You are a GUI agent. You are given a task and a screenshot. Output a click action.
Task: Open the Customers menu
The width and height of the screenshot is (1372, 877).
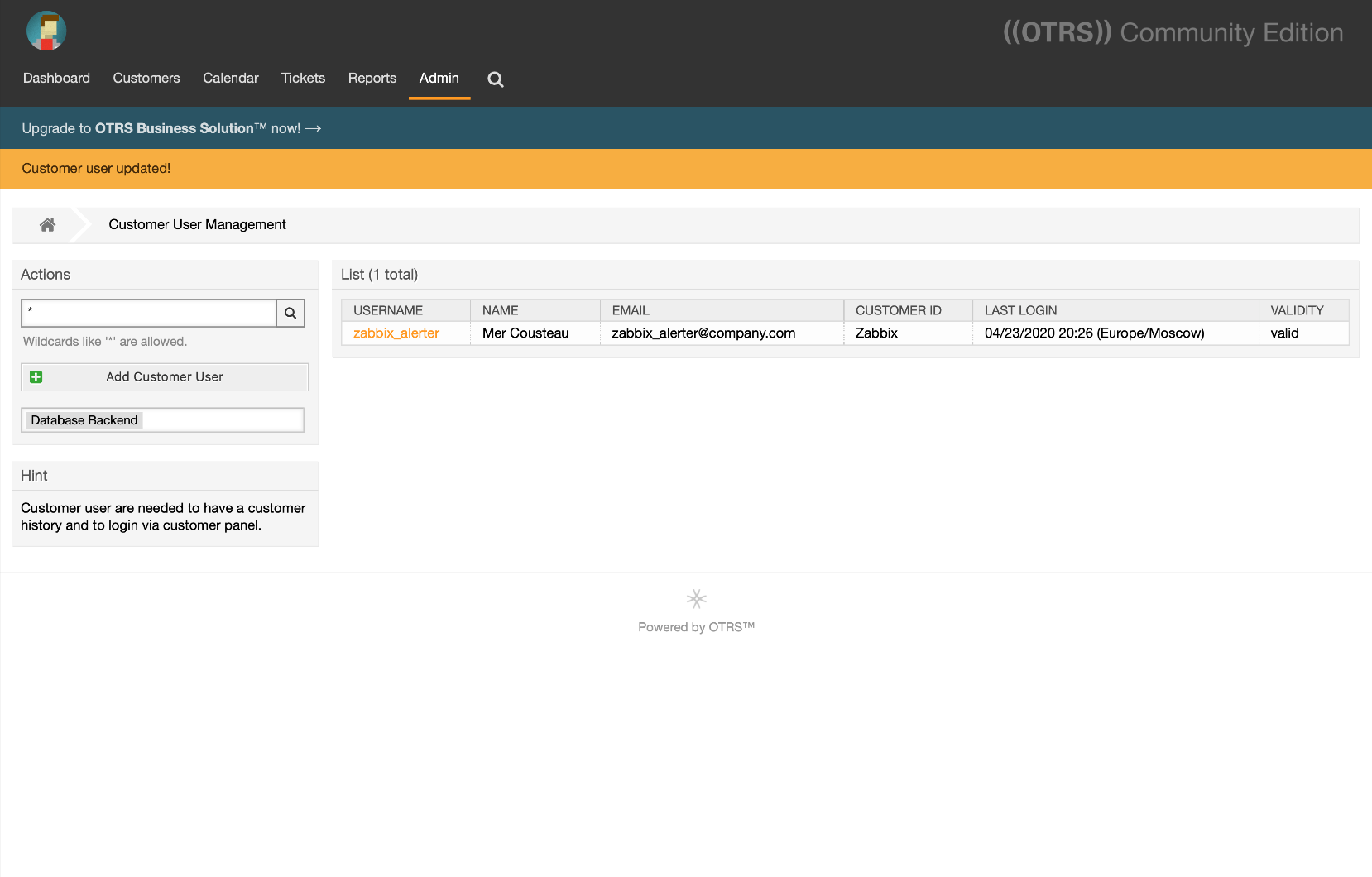(x=146, y=78)
